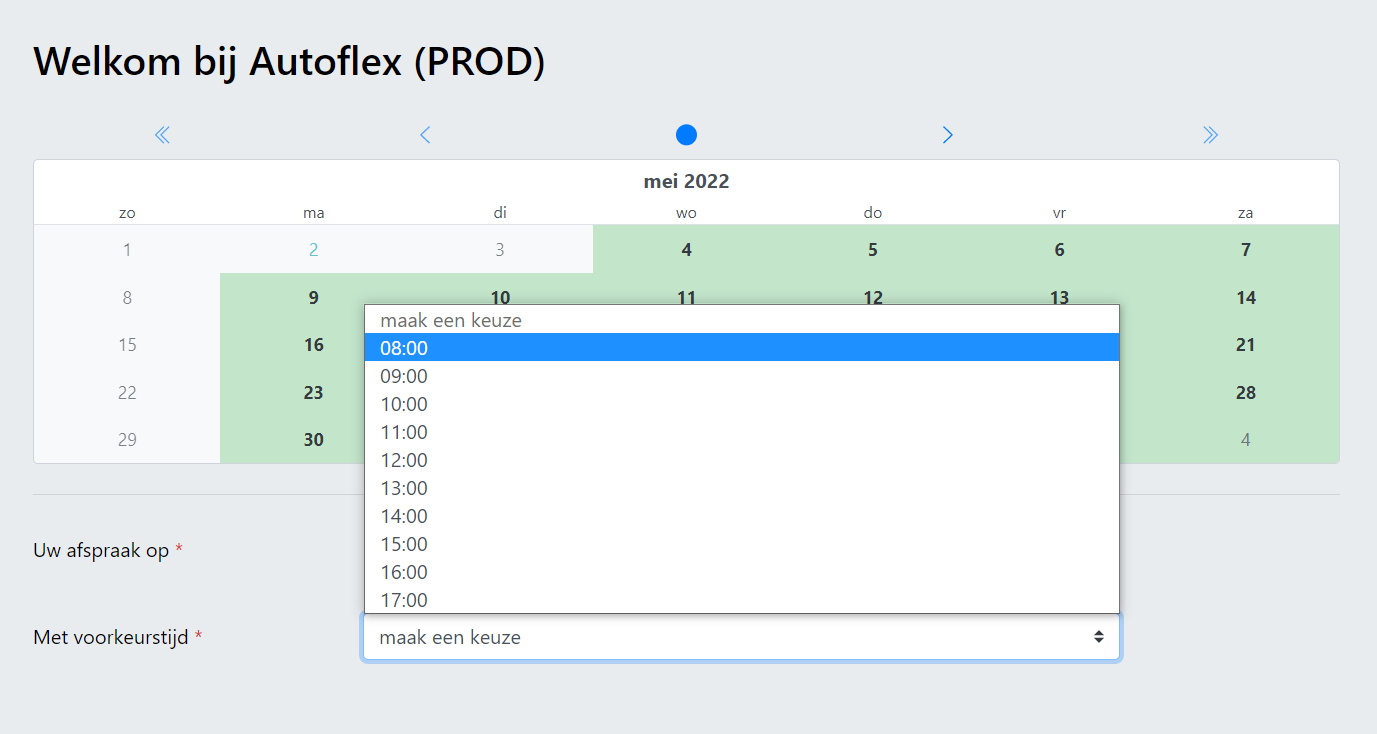Select Monday May 9
1377x734 pixels.
click(x=314, y=297)
